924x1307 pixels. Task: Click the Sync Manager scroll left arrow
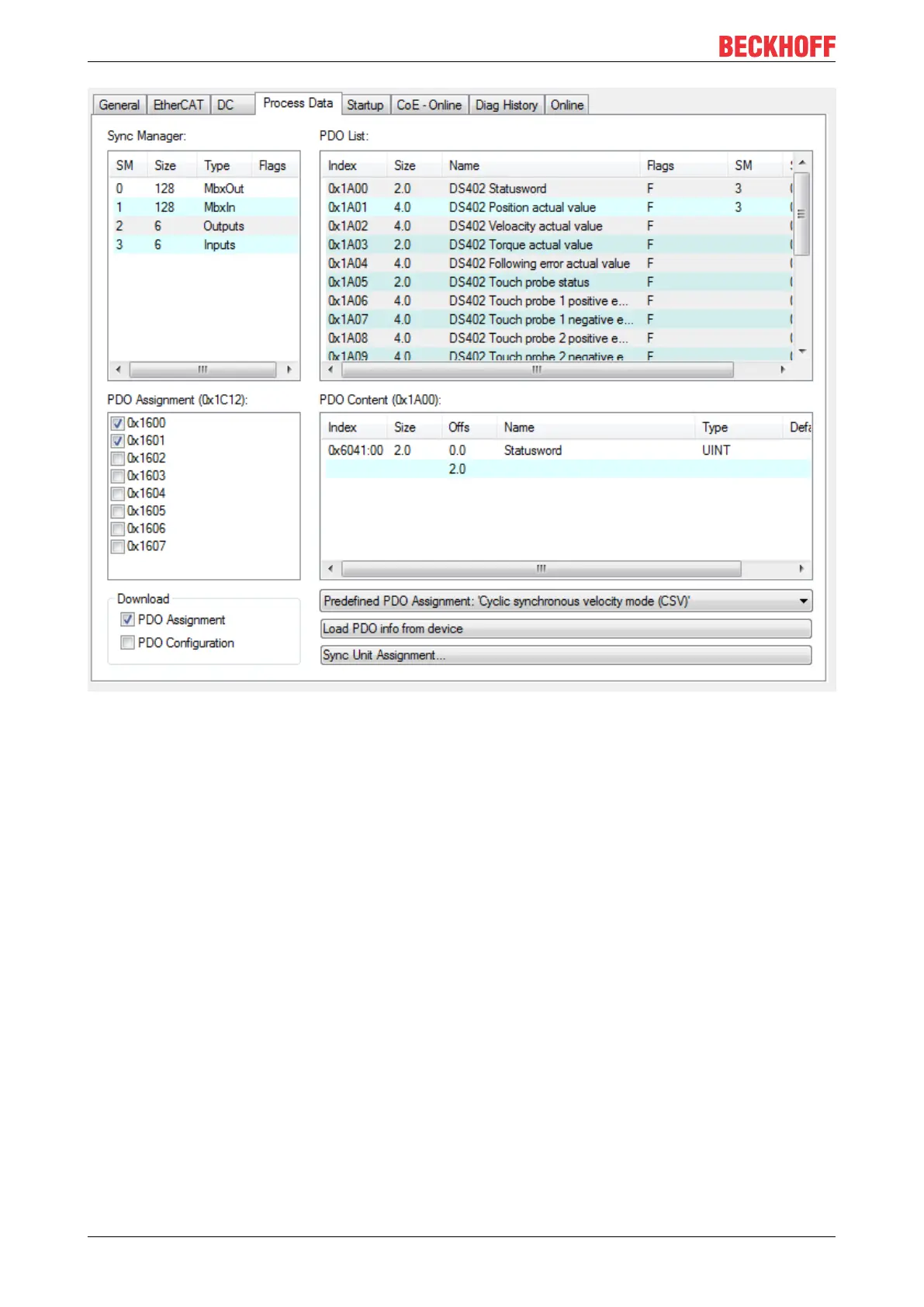coord(118,369)
